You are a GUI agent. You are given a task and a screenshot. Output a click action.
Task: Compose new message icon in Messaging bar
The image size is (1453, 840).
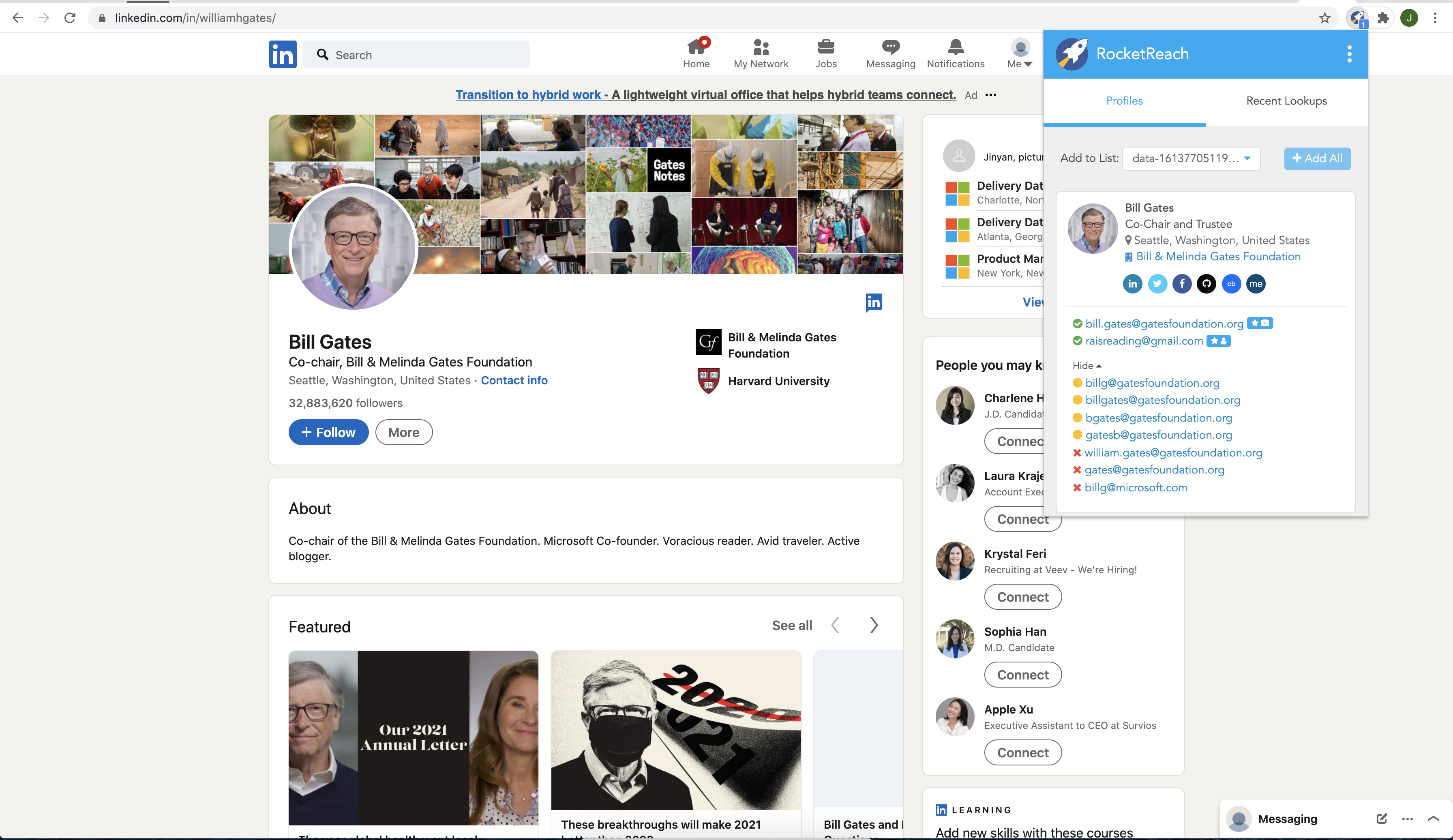click(x=1382, y=819)
